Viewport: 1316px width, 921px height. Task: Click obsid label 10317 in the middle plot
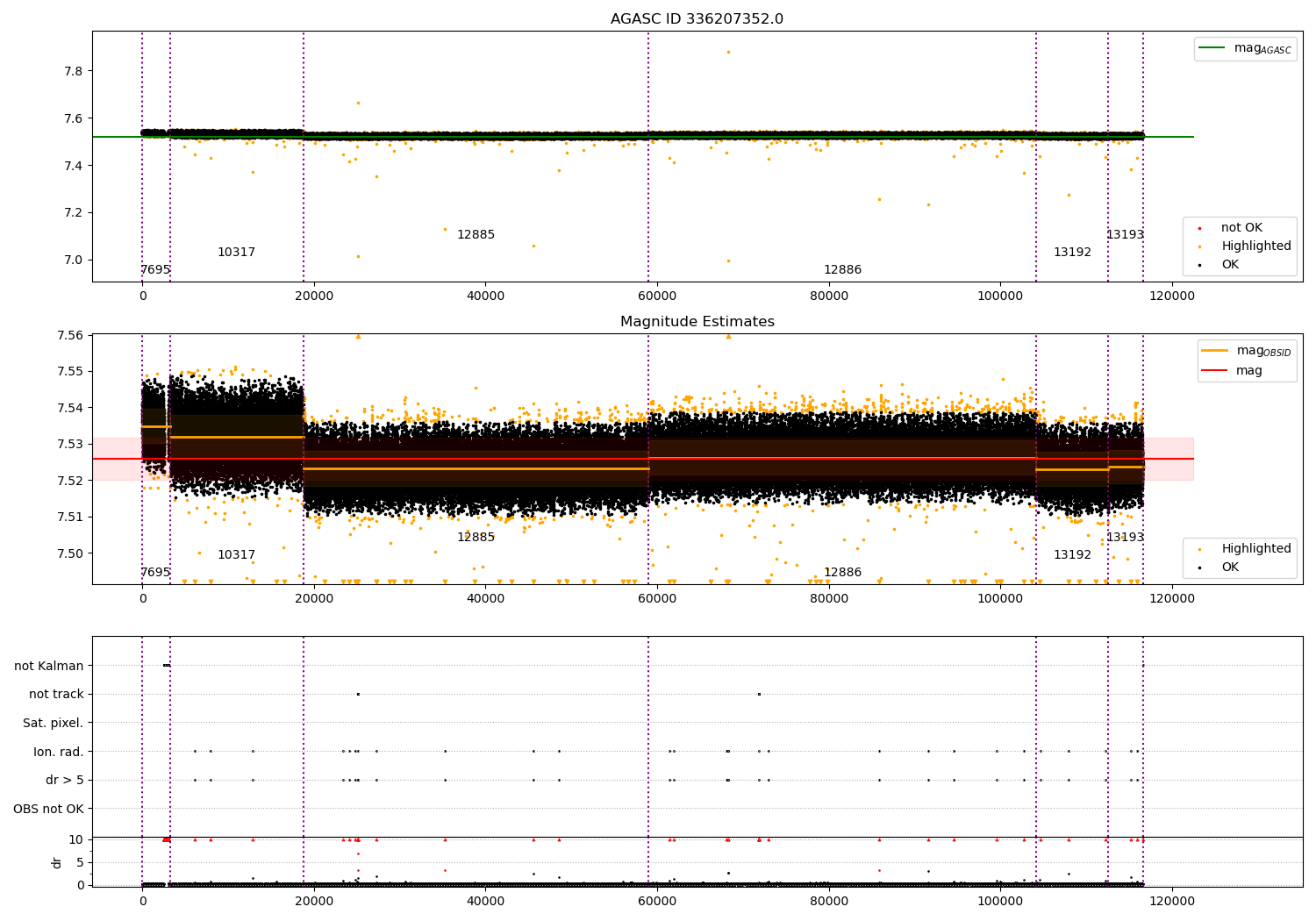(236, 555)
